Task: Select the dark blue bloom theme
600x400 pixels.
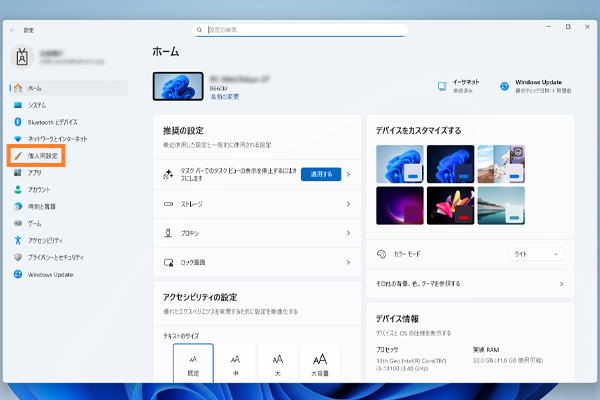Action: click(x=450, y=164)
